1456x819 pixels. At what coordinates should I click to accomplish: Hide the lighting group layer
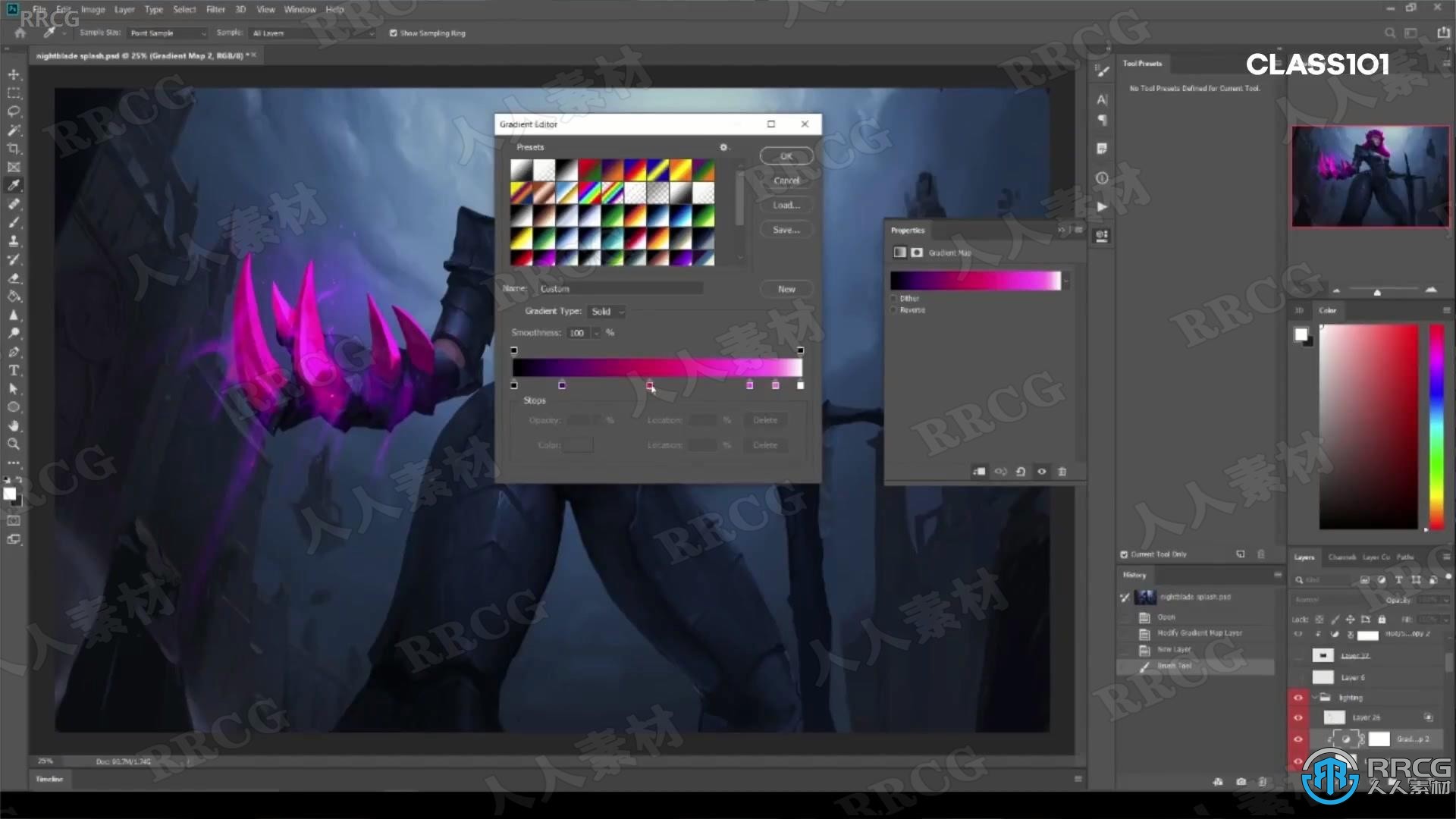1298,698
